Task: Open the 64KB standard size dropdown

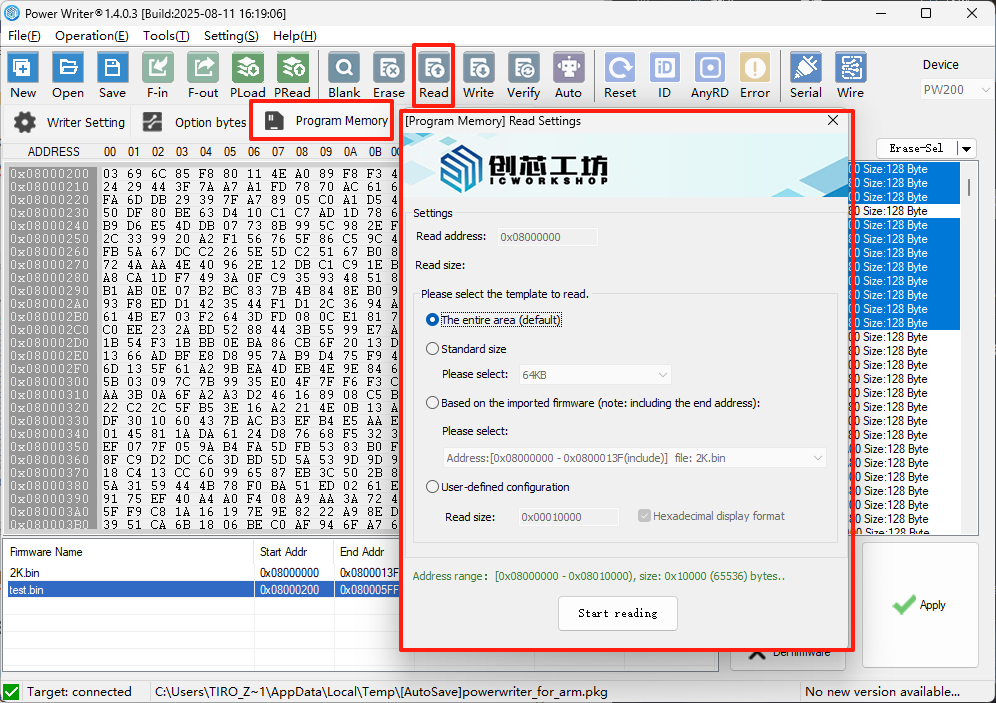Action: [595, 375]
